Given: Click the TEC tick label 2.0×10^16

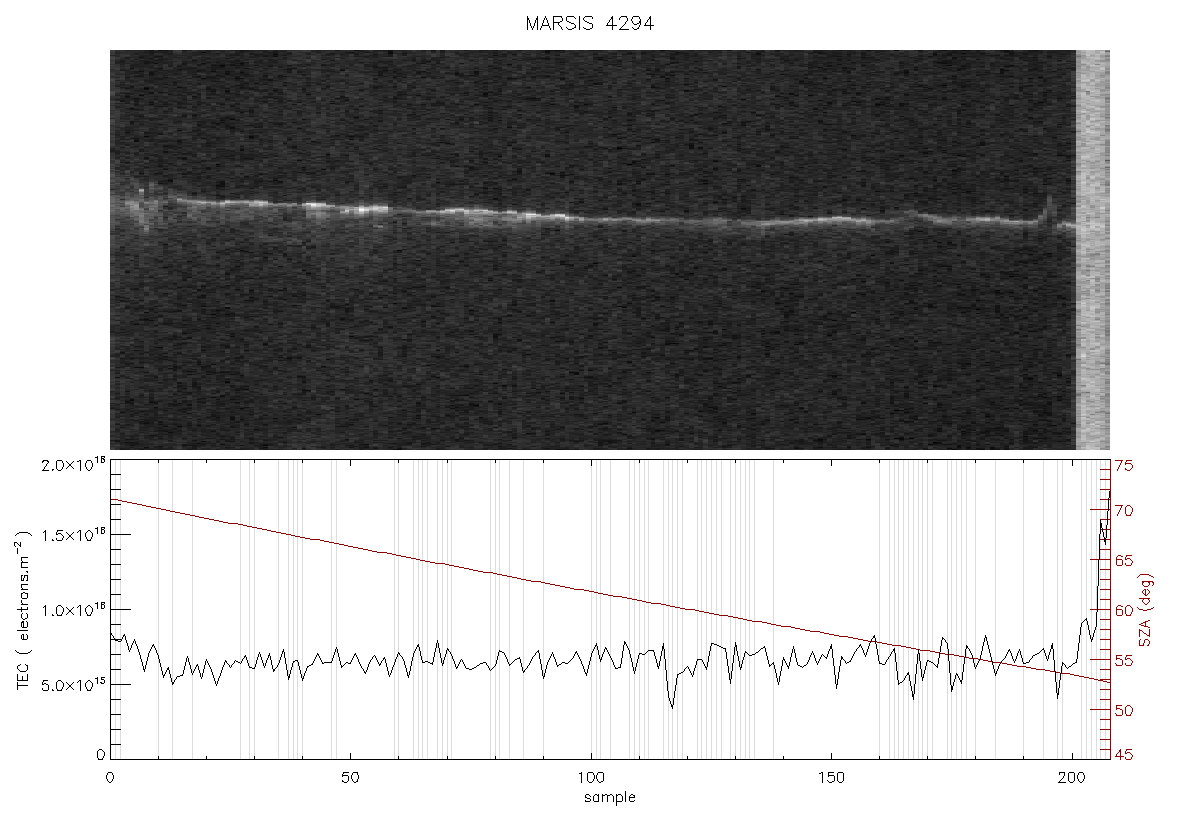Looking at the screenshot, I should pyautogui.click(x=73, y=464).
